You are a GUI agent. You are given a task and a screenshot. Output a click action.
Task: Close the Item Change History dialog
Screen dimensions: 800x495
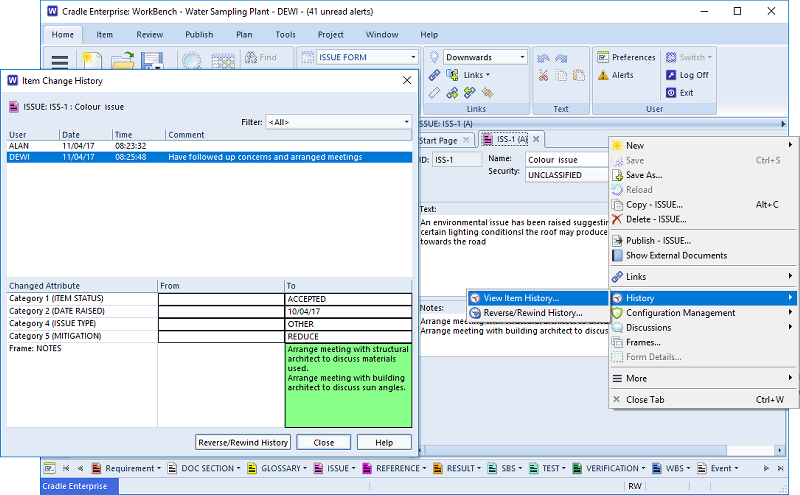[x=407, y=80]
